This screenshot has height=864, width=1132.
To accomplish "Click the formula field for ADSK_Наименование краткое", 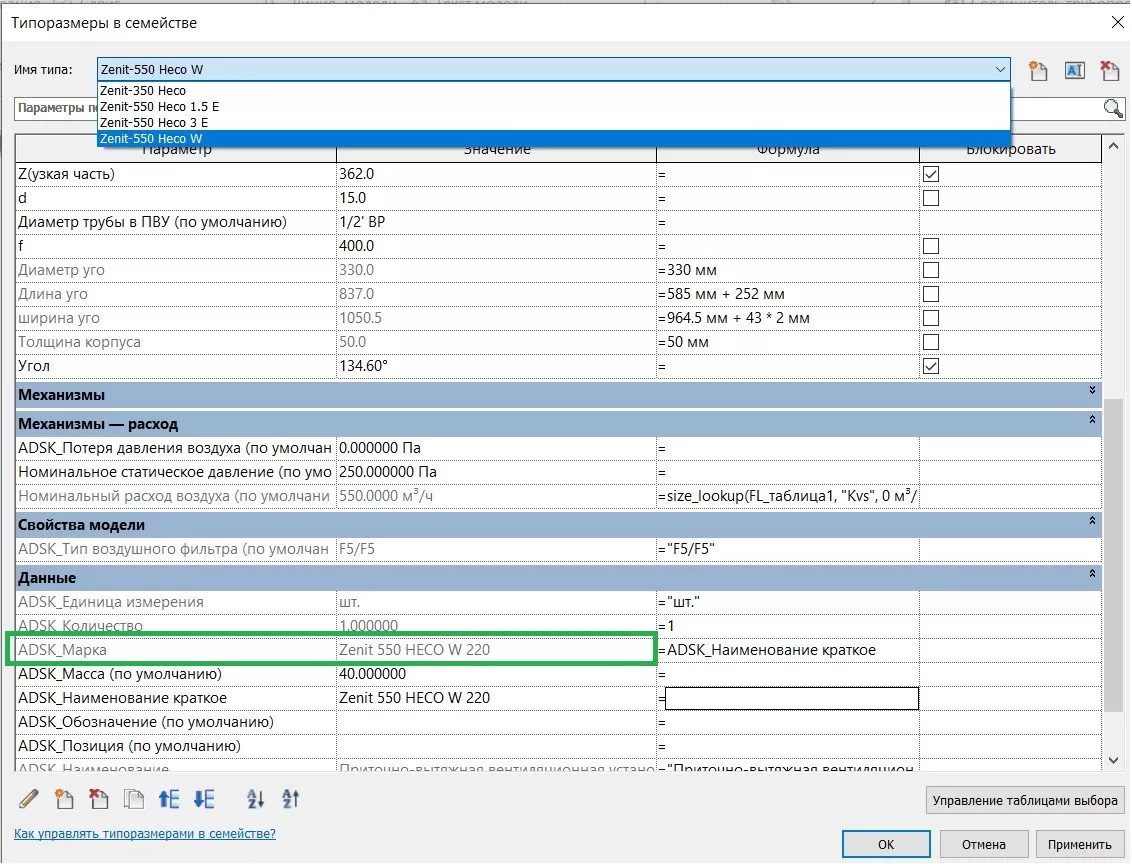I will (791, 698).
